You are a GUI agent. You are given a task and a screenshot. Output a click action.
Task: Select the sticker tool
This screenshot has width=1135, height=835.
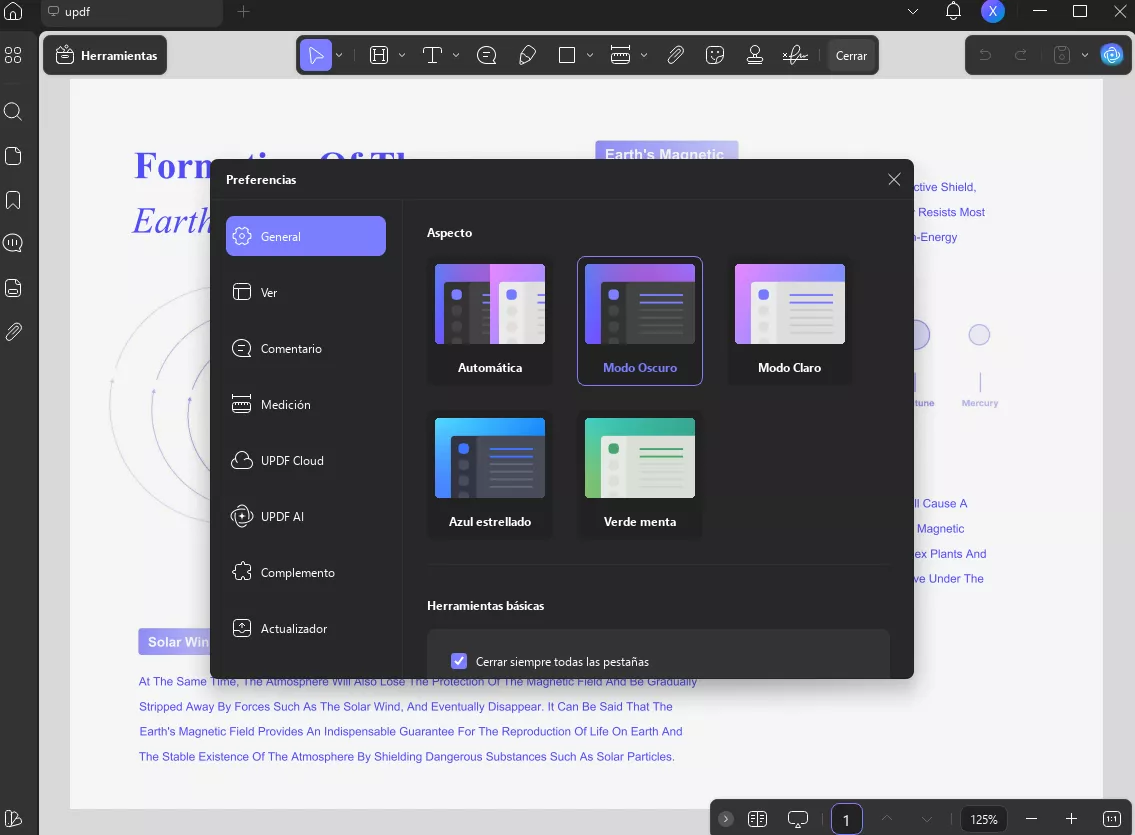coord(715,55)
